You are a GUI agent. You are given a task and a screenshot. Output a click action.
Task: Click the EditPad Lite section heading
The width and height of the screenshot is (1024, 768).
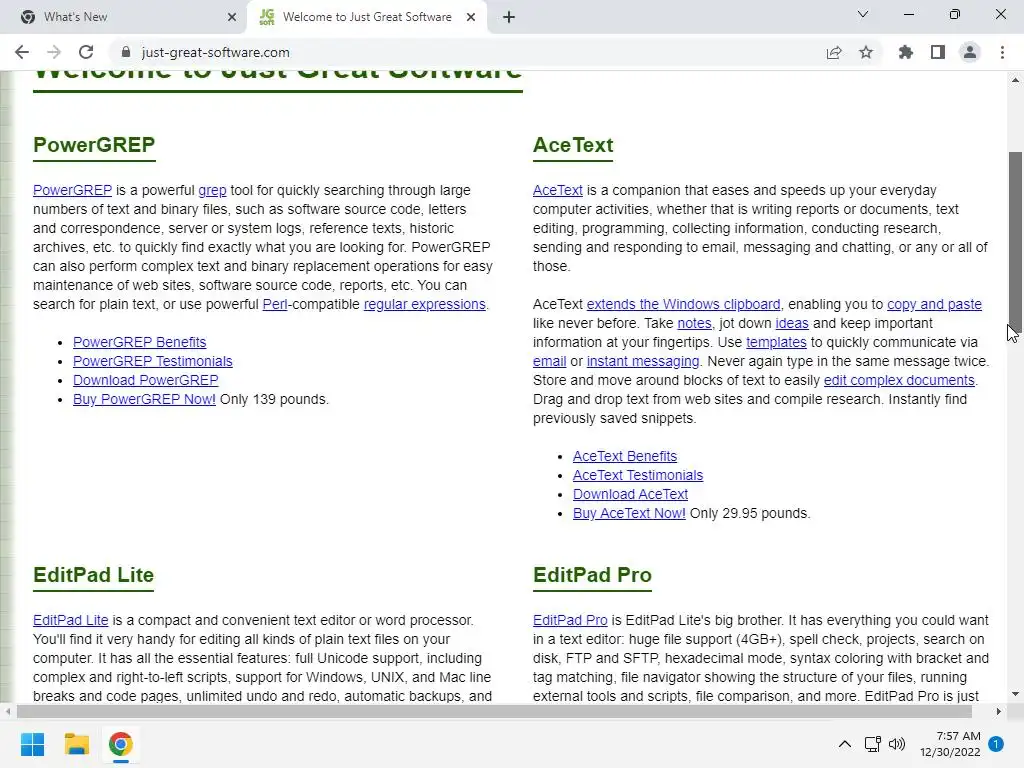(x=93, y=575)
